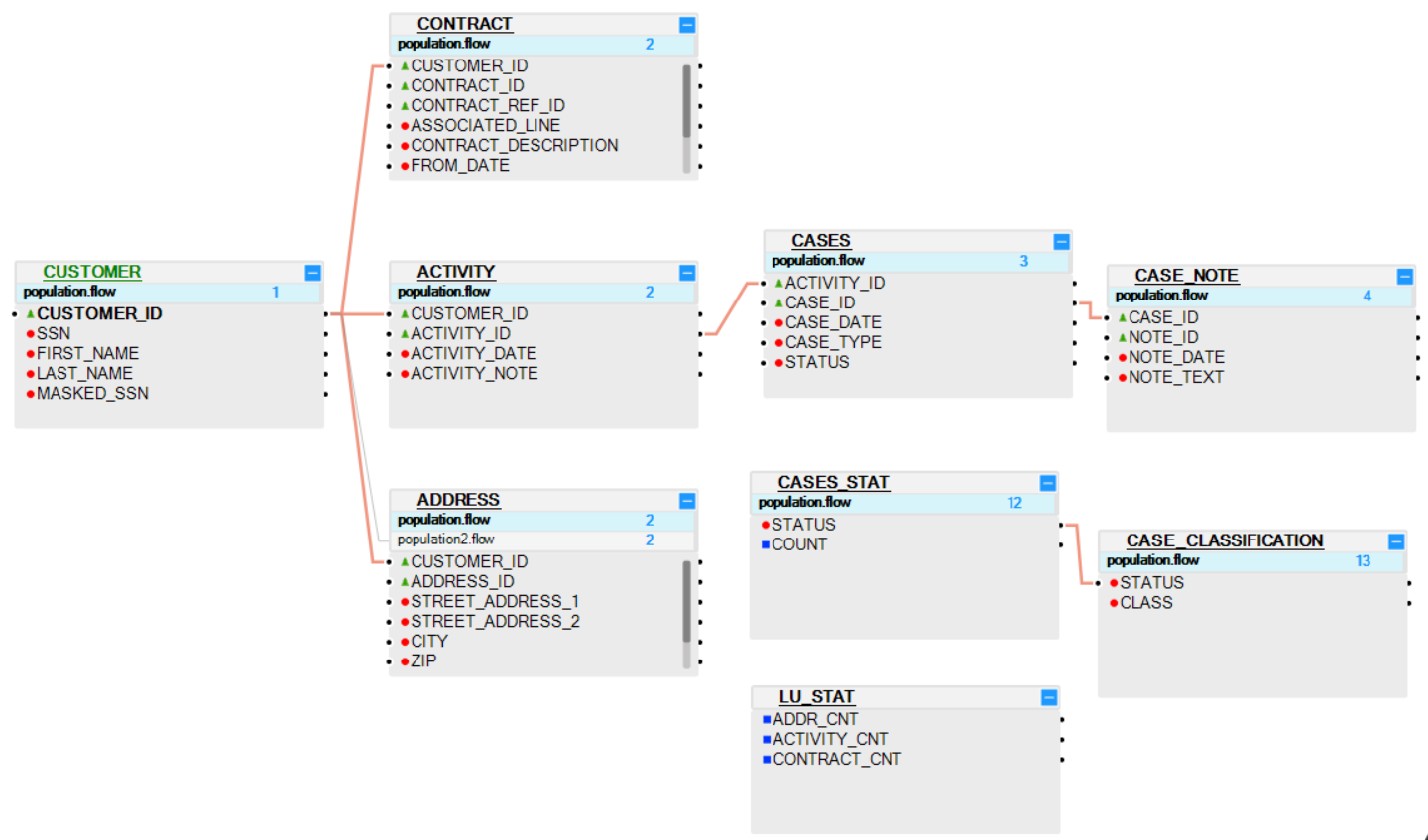Select NOTE_TEXT field in CASE_NOTE table
1428x840 pixels.
(x=1175, y=378)
